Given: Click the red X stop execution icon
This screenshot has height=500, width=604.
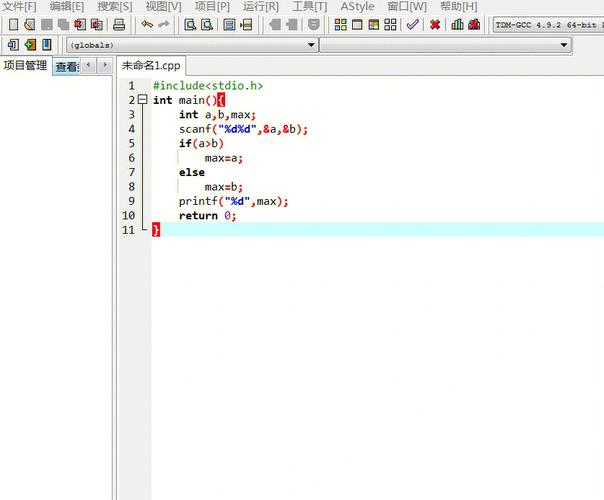Looking at the screenshot, I should pos(435,25).
